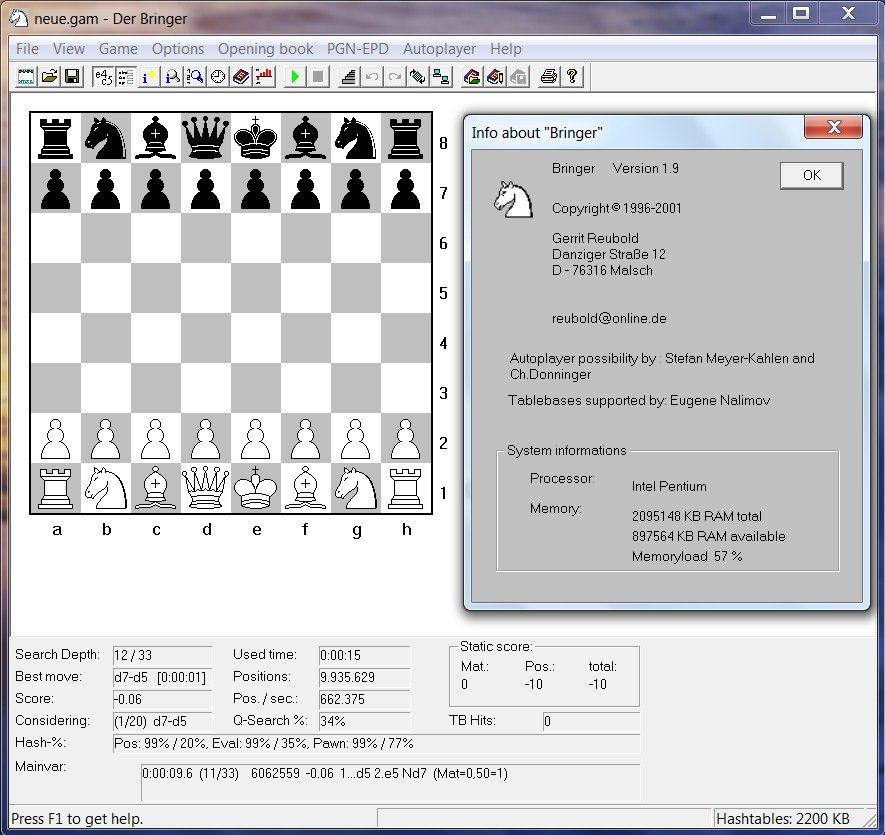Click the Q-Search % field 34%

click(x=364, y=721)
